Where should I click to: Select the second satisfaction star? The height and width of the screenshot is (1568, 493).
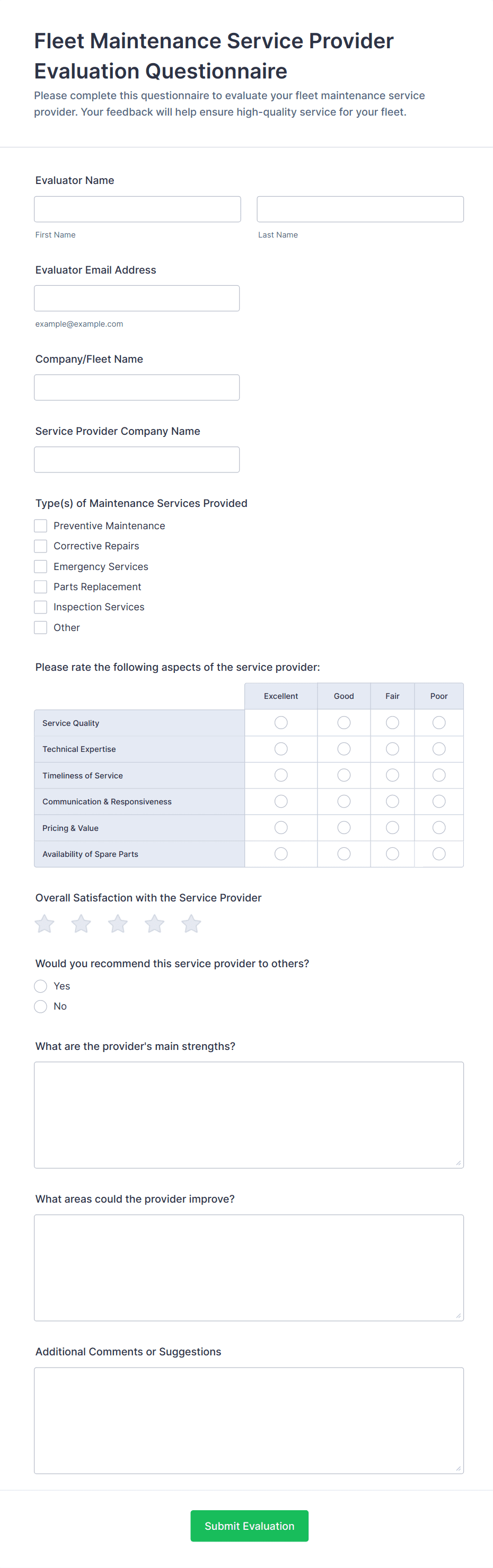(x=81, y=923)
